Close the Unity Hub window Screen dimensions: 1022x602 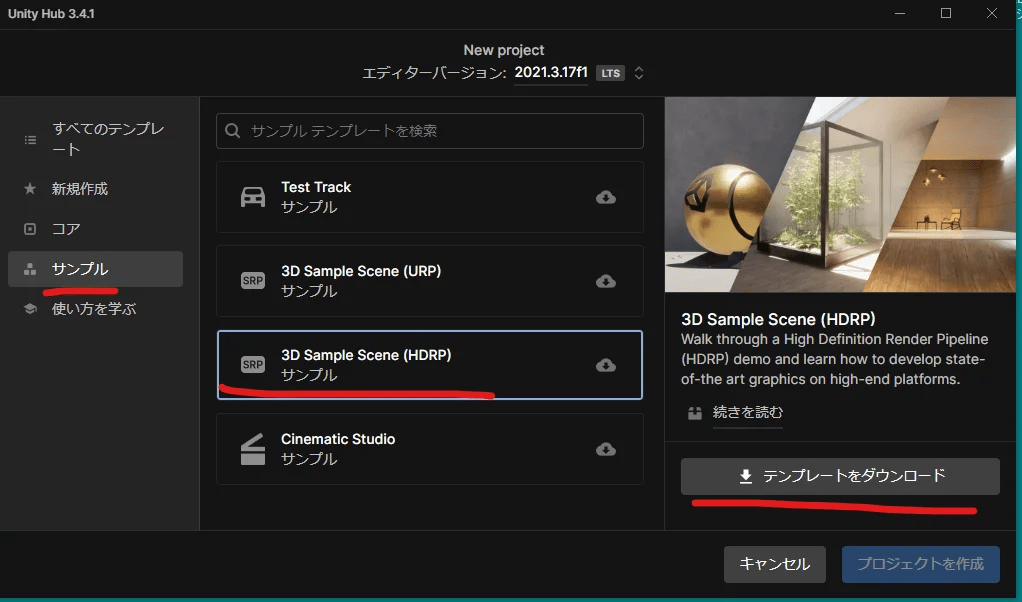[991, 13]
